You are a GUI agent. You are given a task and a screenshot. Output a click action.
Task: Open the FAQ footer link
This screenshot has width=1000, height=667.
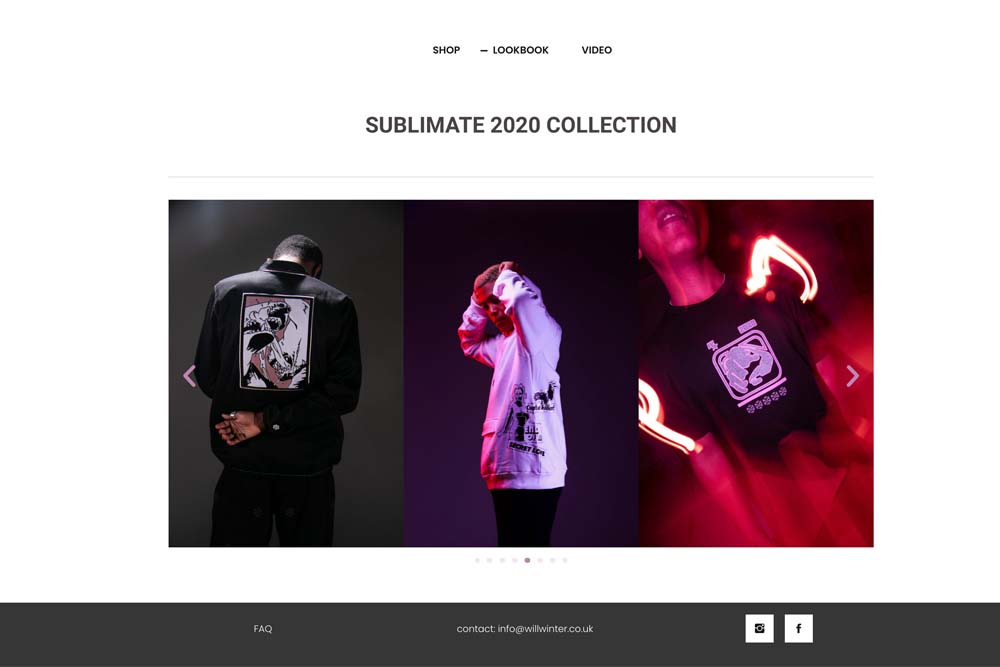[x=263, y=629]
